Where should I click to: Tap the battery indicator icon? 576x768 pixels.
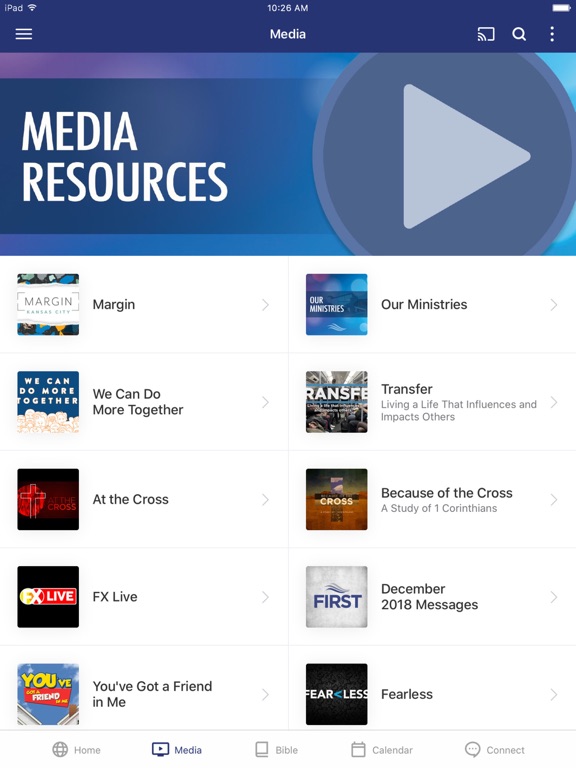[x=561, y=8]
